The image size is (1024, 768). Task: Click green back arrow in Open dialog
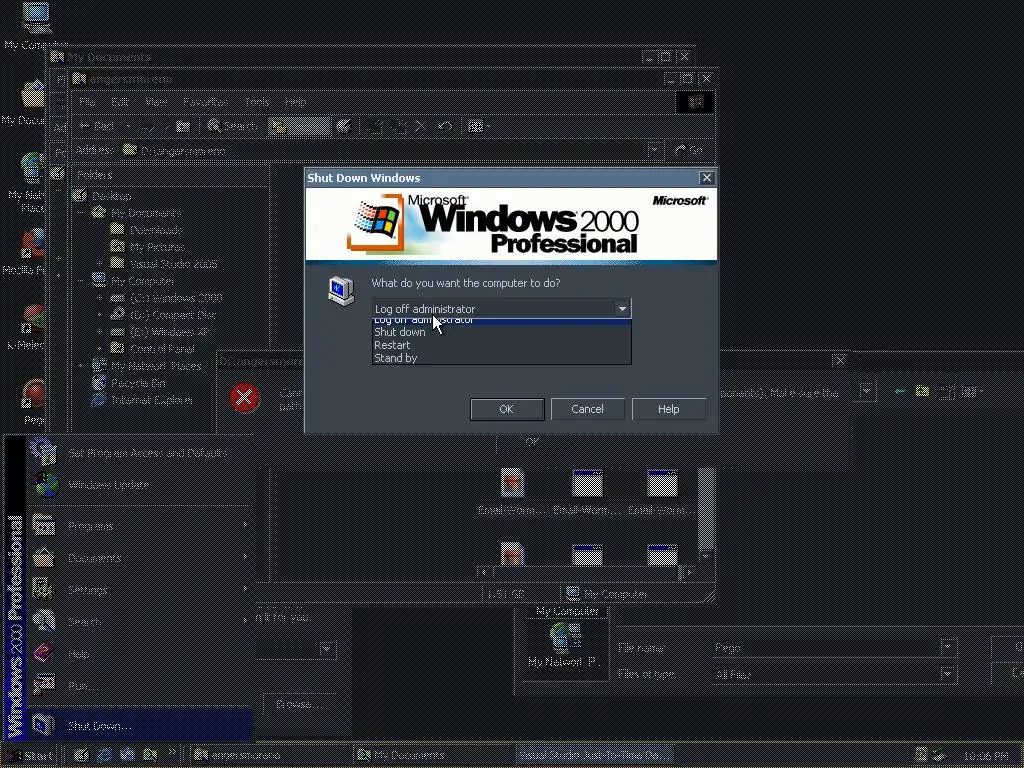[900, 391]
